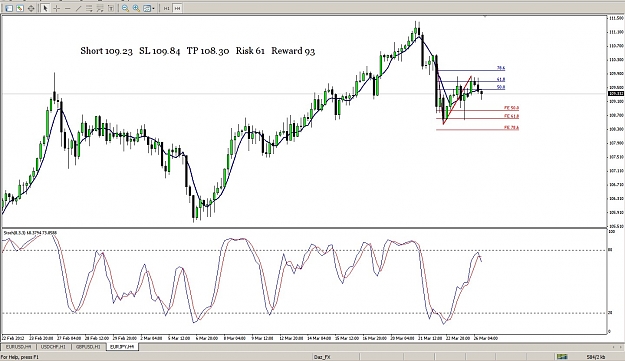This screenshot has height=361, width=625.
Task: Click the FE 78.6 expansion label
Action: tap(511, 128)
